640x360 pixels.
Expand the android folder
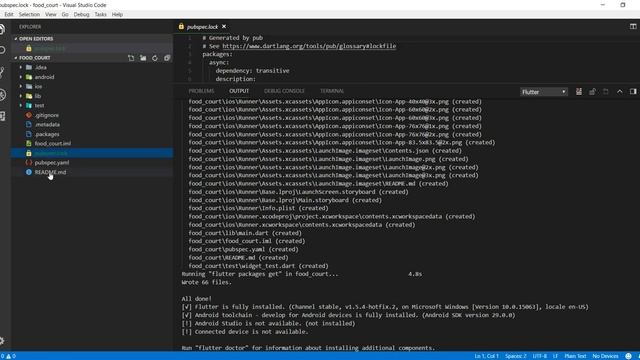[x=20, y=77]
